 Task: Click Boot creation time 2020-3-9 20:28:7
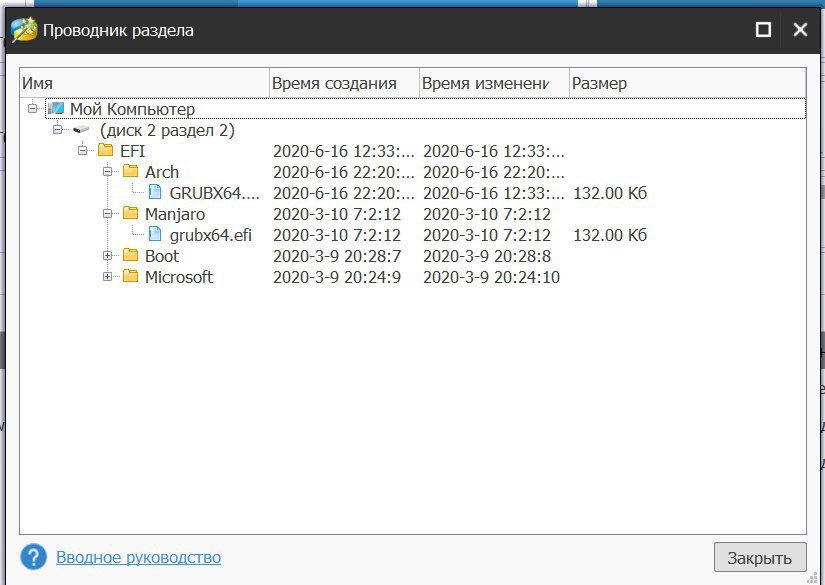337,256
